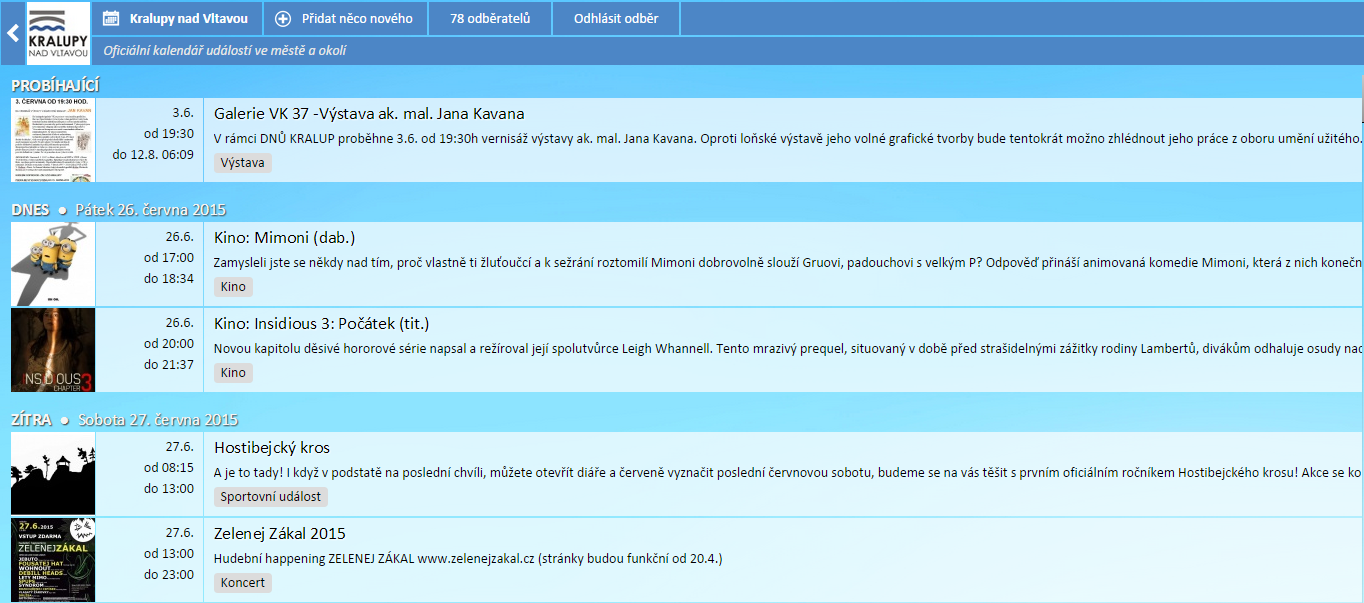Click the Zelenej Zákal time od 13:00 do 23:00
This screenshot has width=1364, height=603.
[169, 564]
